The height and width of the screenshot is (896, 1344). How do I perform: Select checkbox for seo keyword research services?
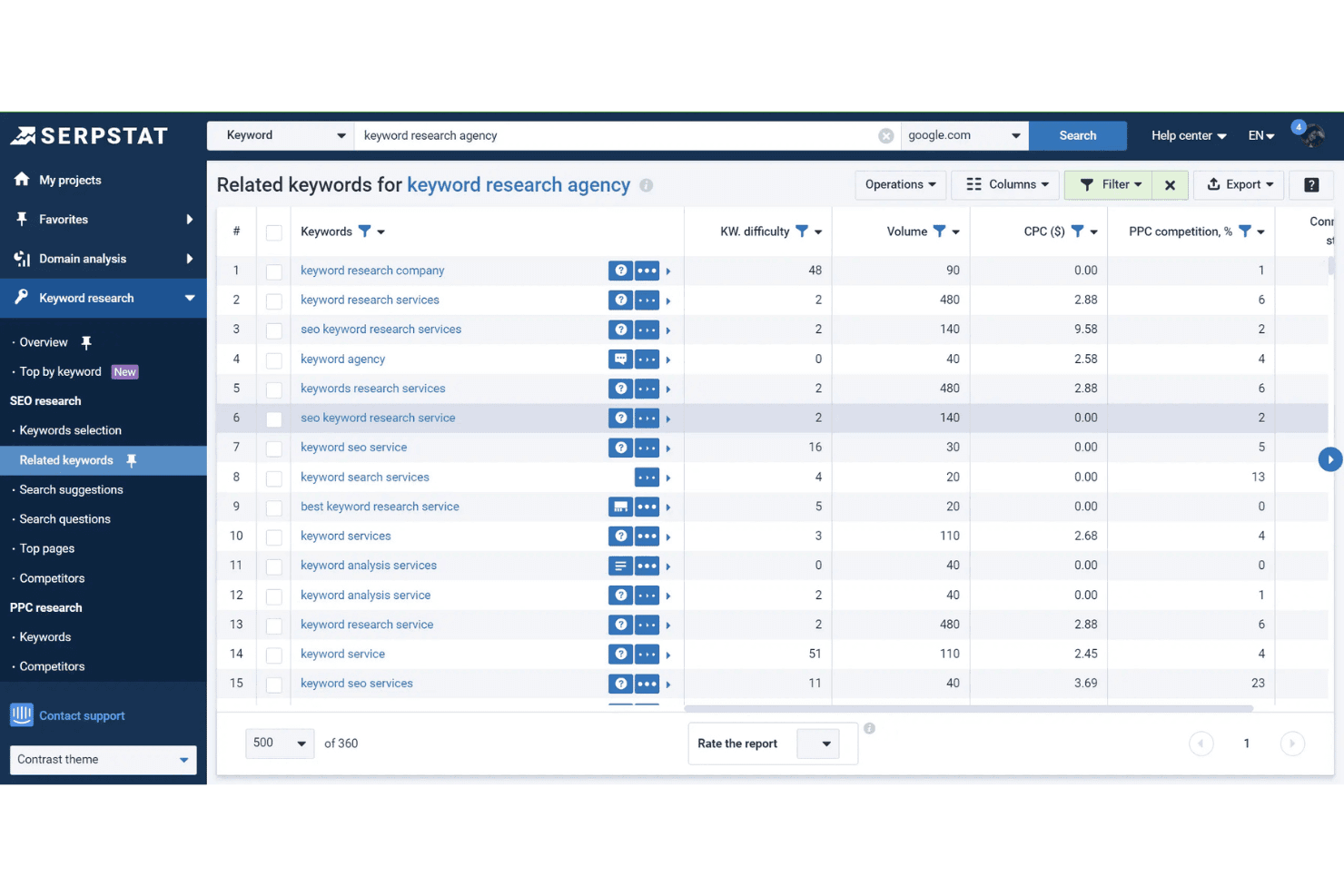tap(273, 330)
